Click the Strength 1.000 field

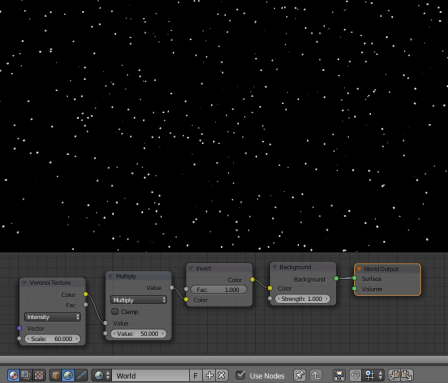(x=302, y=299)
